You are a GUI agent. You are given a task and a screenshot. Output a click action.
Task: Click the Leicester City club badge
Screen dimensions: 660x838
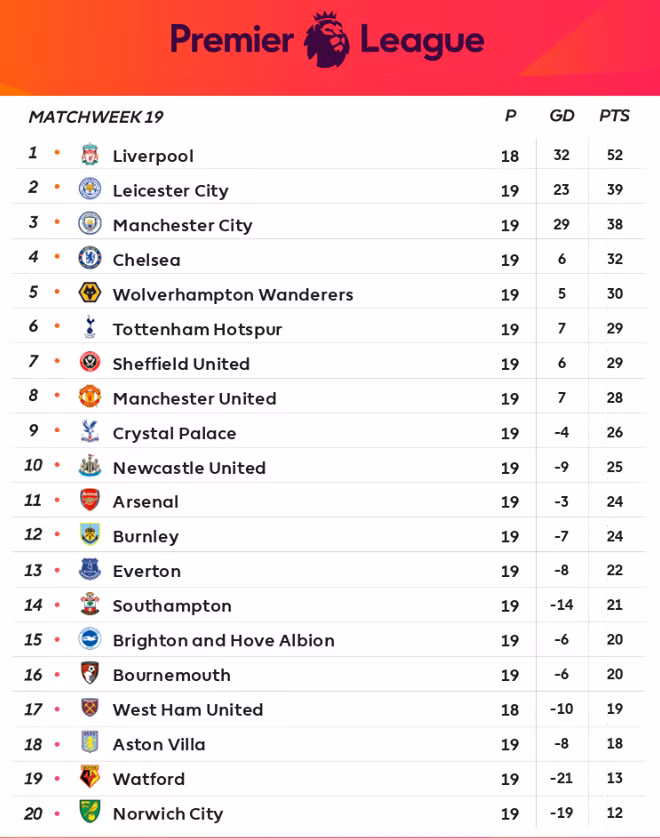click(90, 189)
